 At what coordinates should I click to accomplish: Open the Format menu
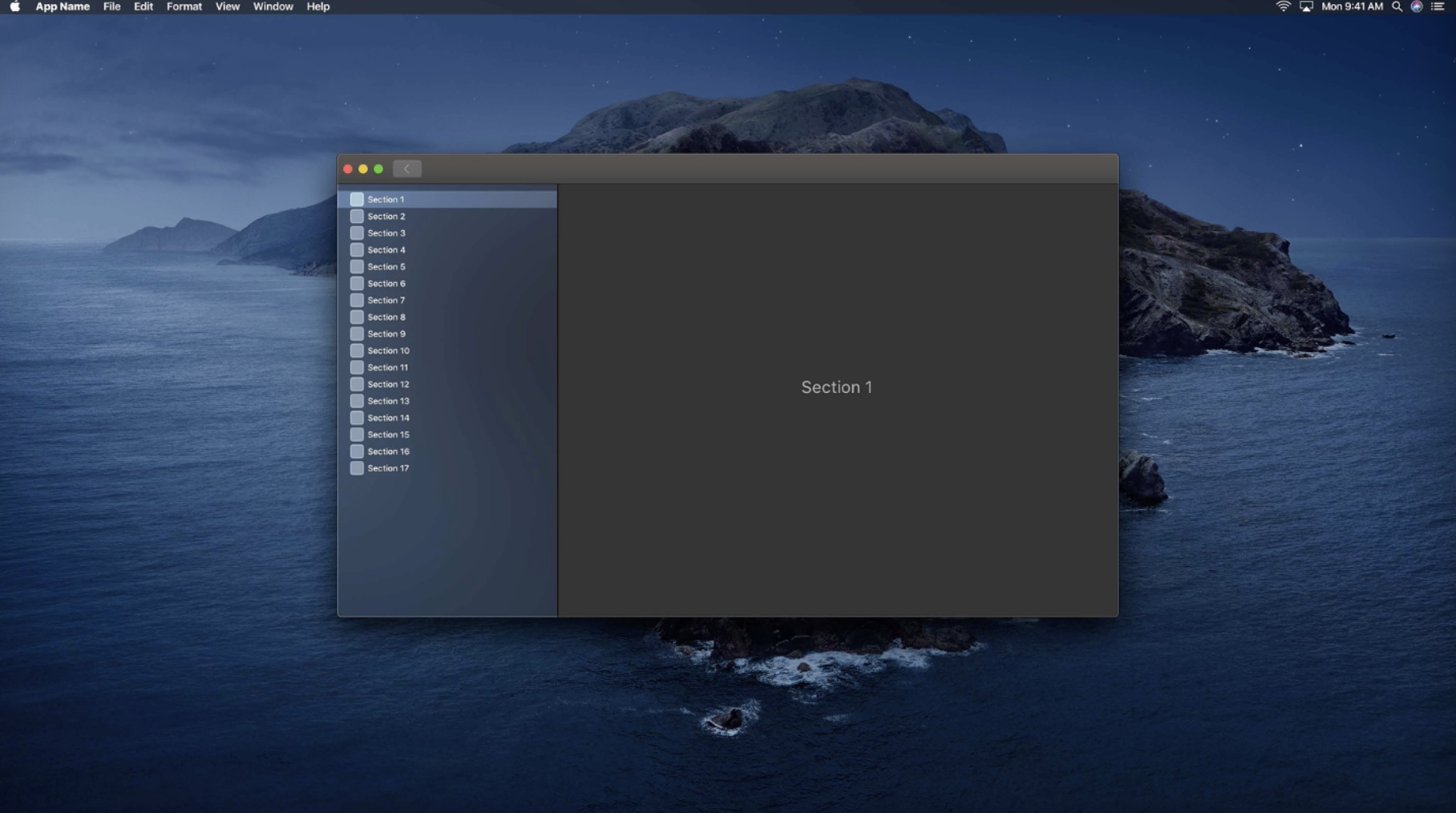pyautogui.click(x=184, y=6)
